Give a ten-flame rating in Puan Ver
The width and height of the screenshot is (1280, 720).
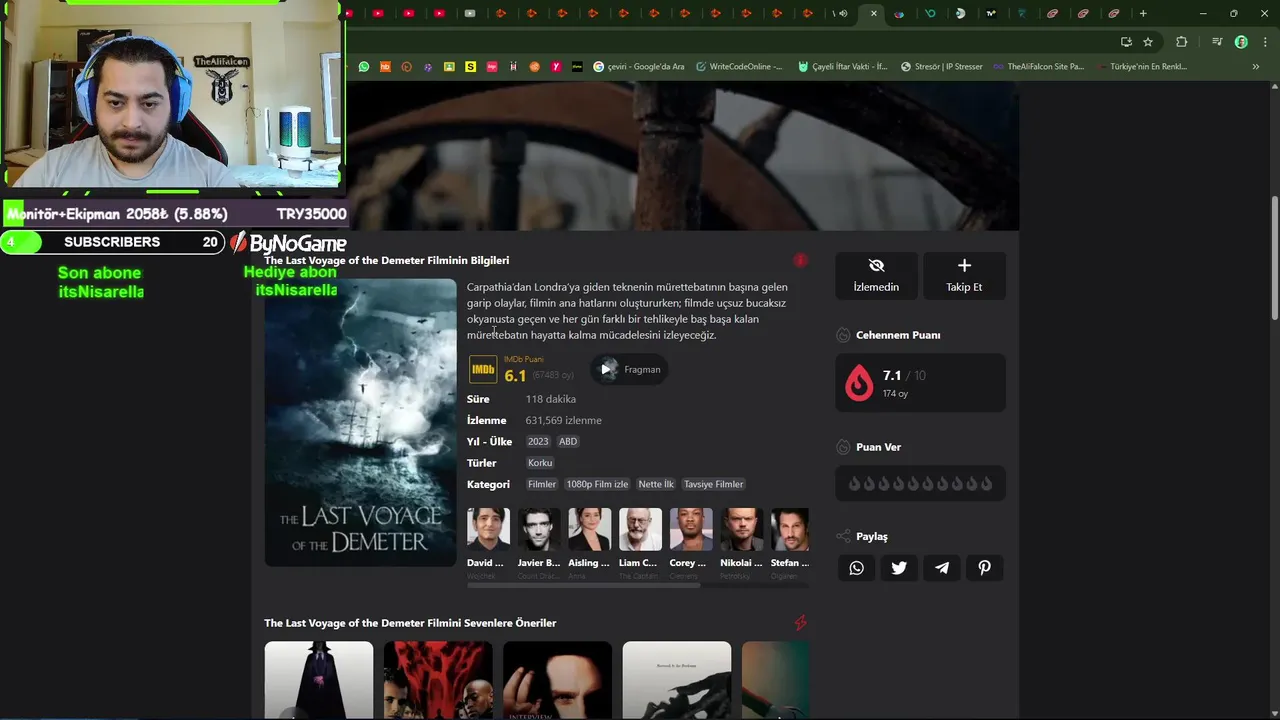pyautogui.click(x=987, y=484)
